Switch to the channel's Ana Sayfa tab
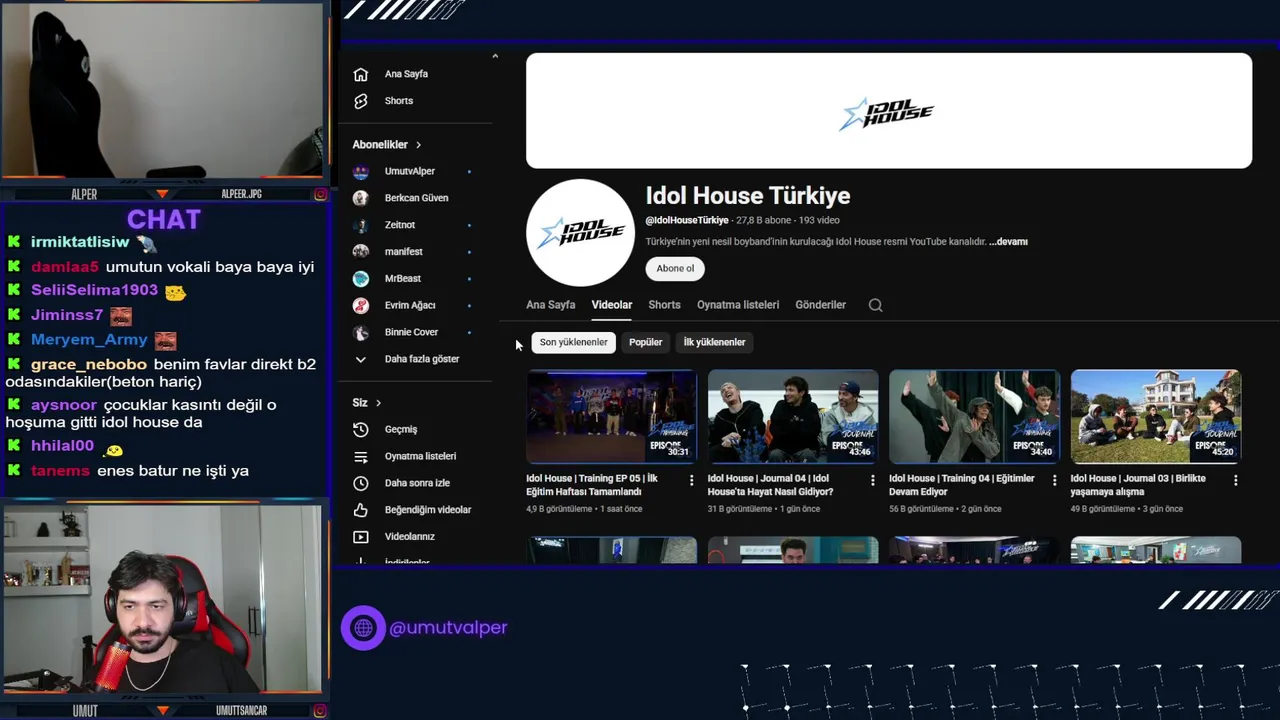Viewport: 1280px width, 720px height. coord(551,305)
